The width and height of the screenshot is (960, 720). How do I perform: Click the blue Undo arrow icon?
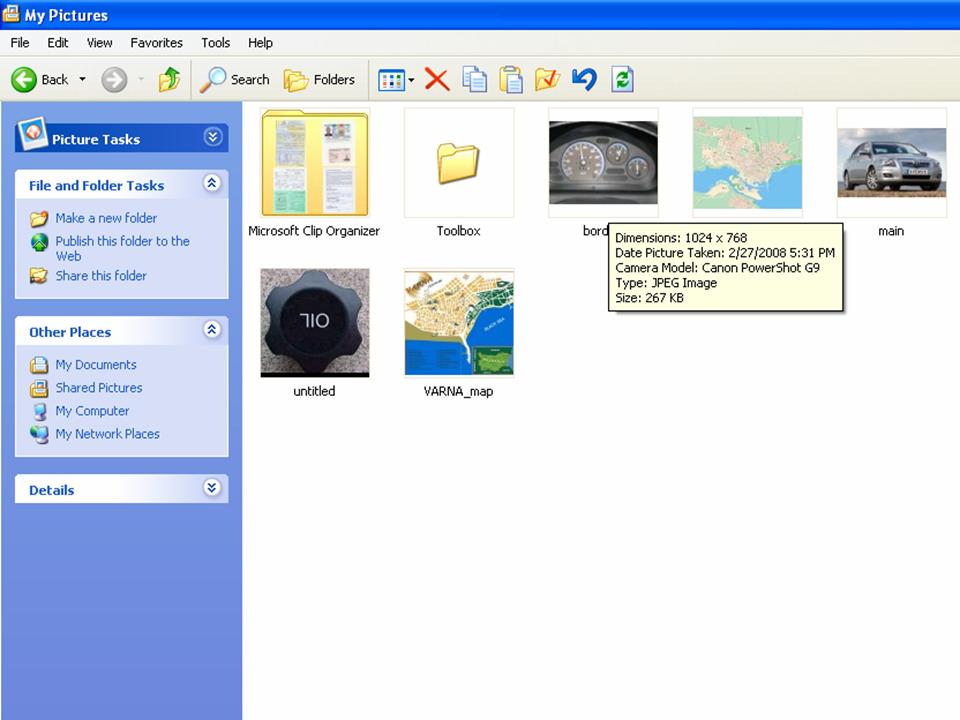585,80
